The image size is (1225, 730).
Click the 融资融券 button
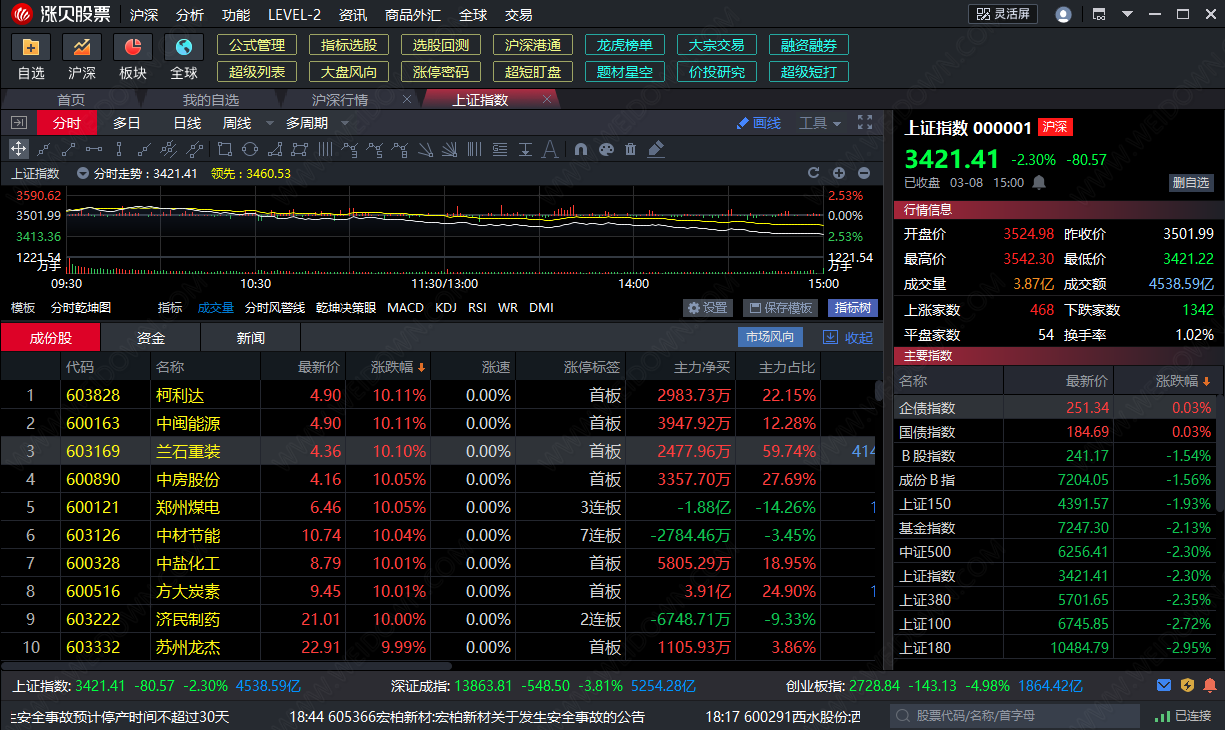pyautogui.click(x=808, y=45)
